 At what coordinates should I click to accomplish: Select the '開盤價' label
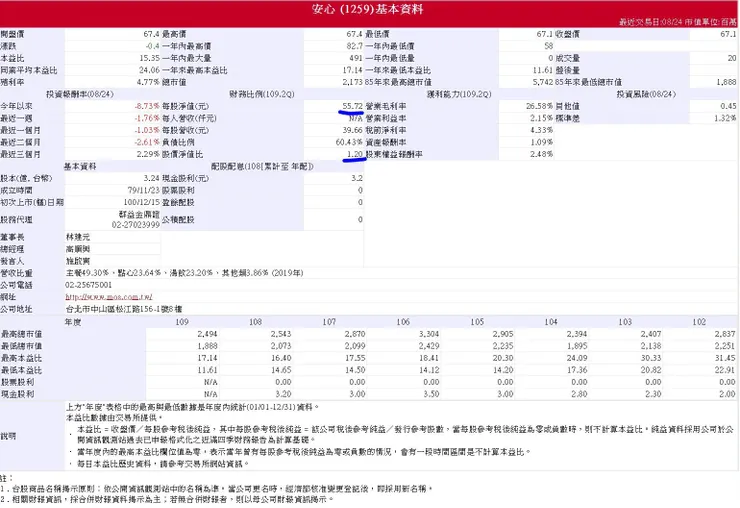(12, 34)
